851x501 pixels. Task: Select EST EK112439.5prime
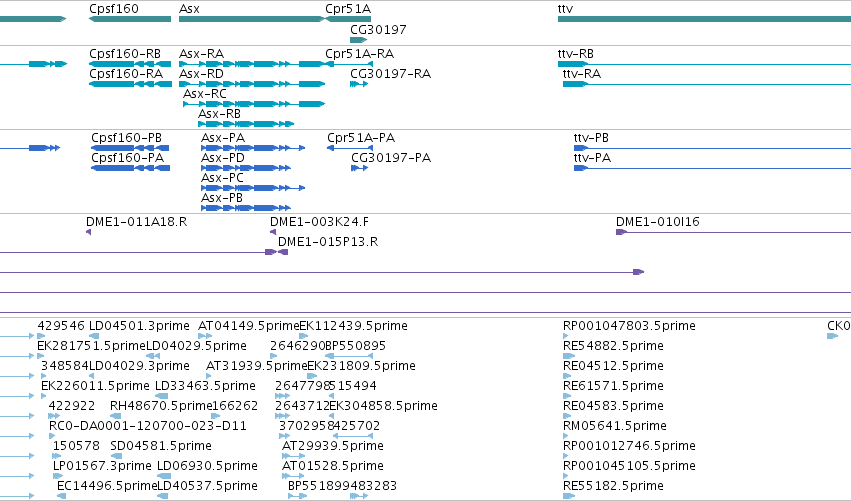click(x=353, y=326)
